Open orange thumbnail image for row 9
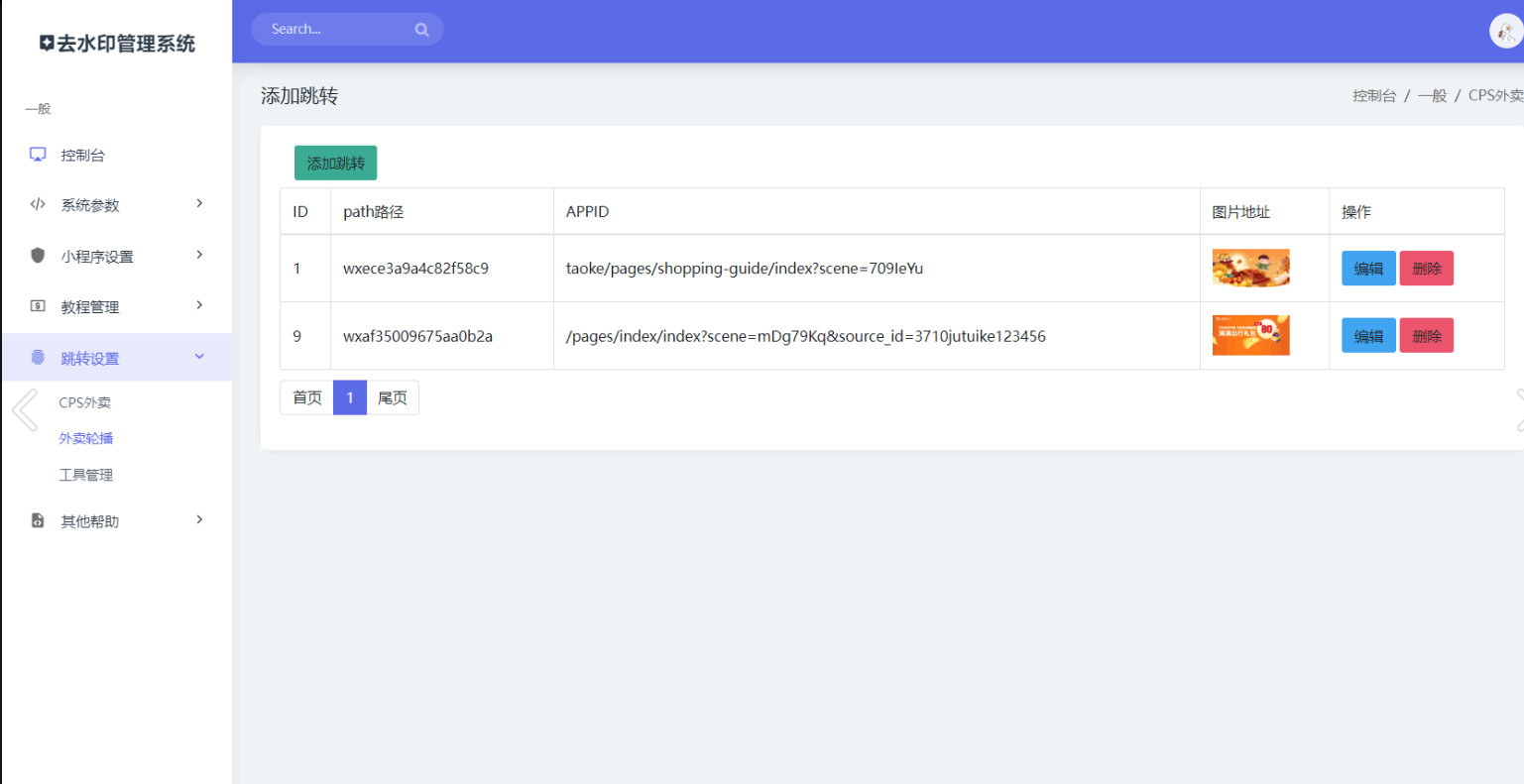Image resolution: width=1524 pixels, height=784 pixels. point(1250,335)
